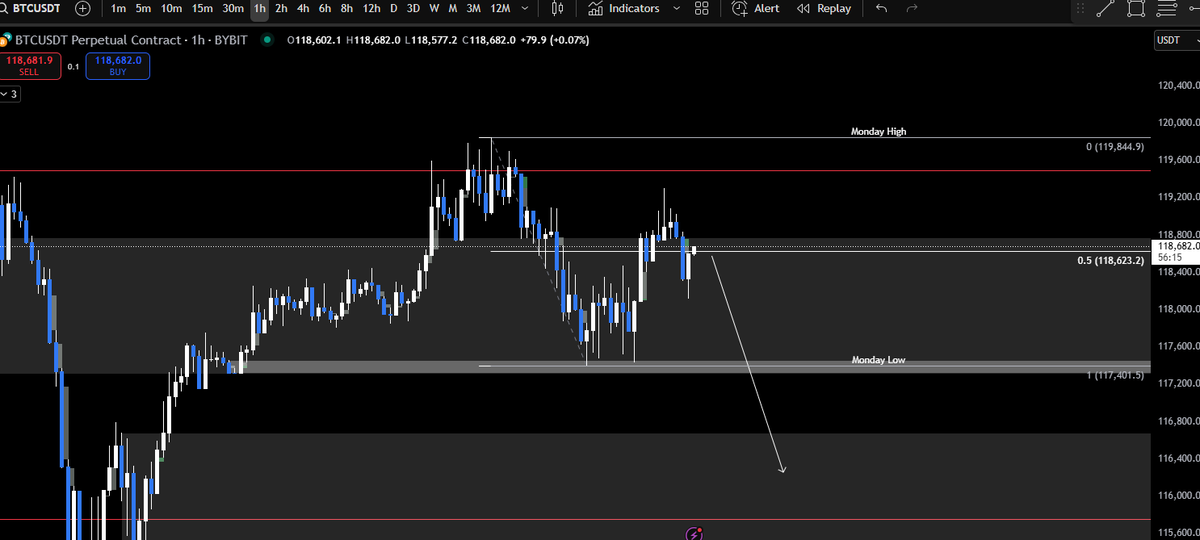Screen dimensions: 1200x540
Task: Select the 30m timeframe
Action: click(233, 8)
